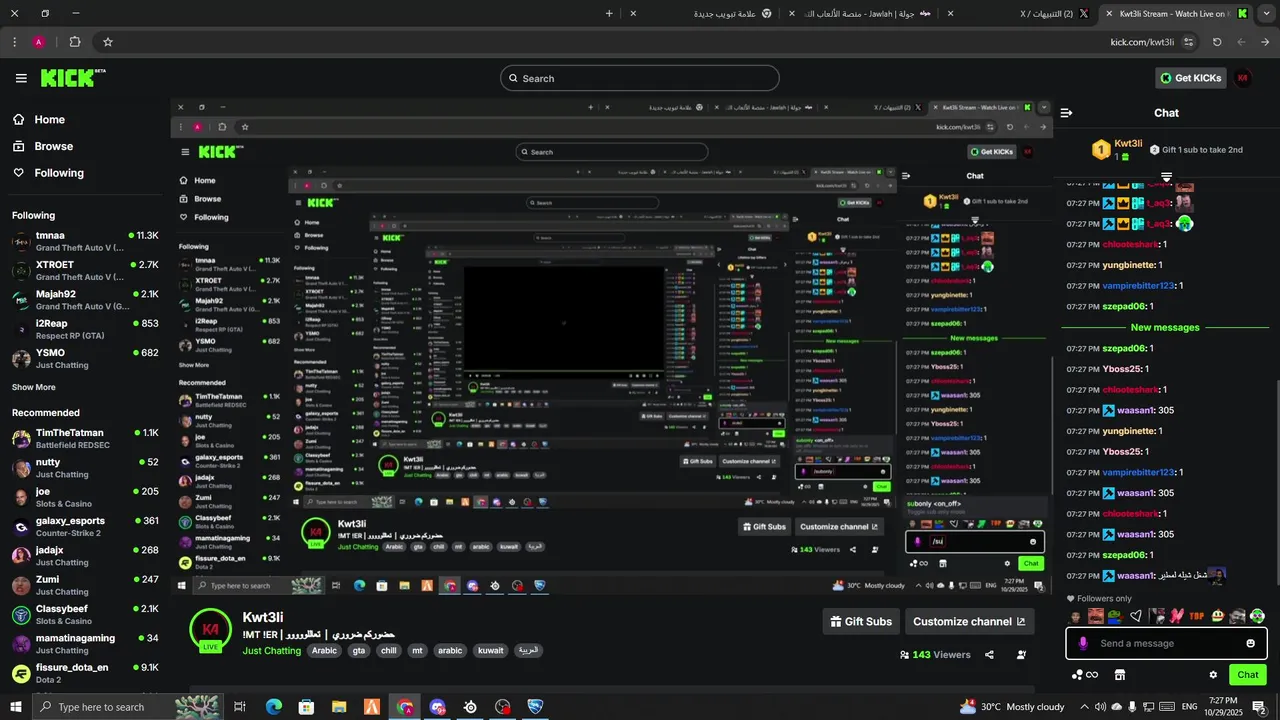Screen dimensions: 1280x720
Task: Open File Explorer from the bottom taskbar
Action: (339, 707)
